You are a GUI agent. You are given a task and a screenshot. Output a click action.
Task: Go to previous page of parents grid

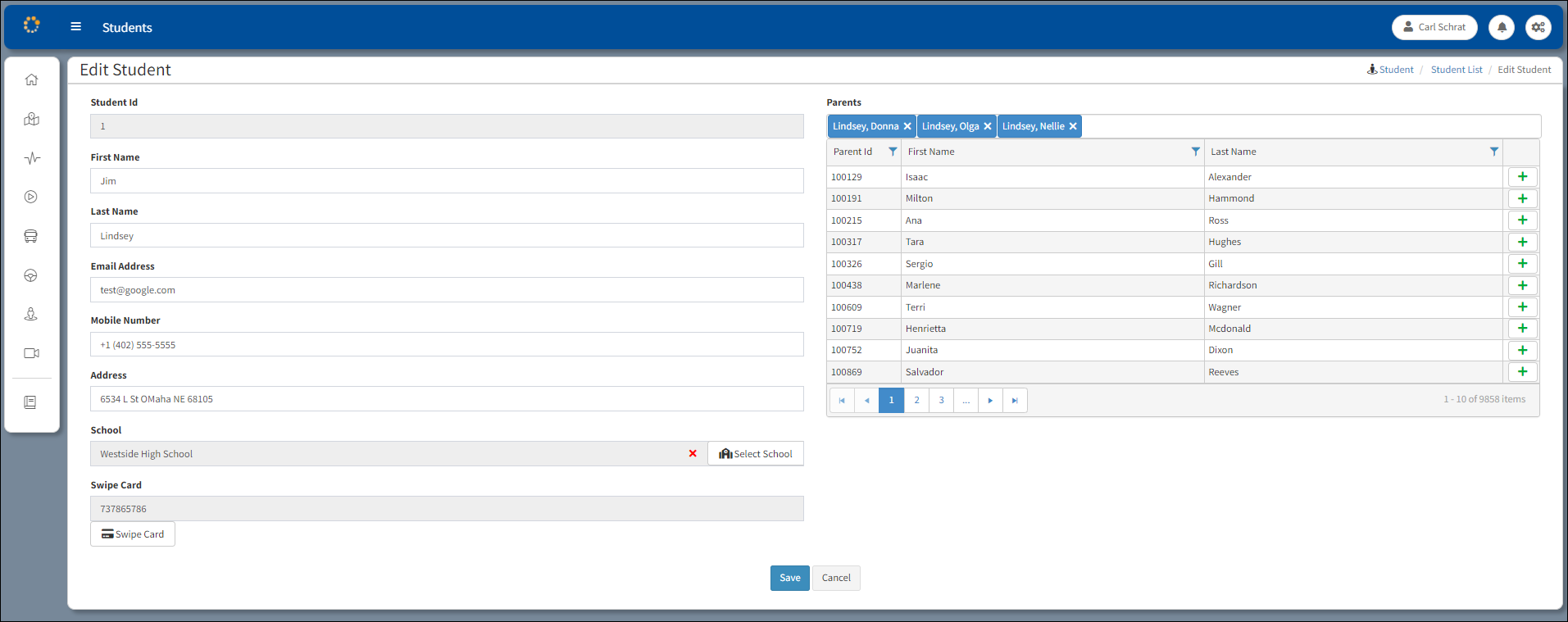tap(866, 401)
